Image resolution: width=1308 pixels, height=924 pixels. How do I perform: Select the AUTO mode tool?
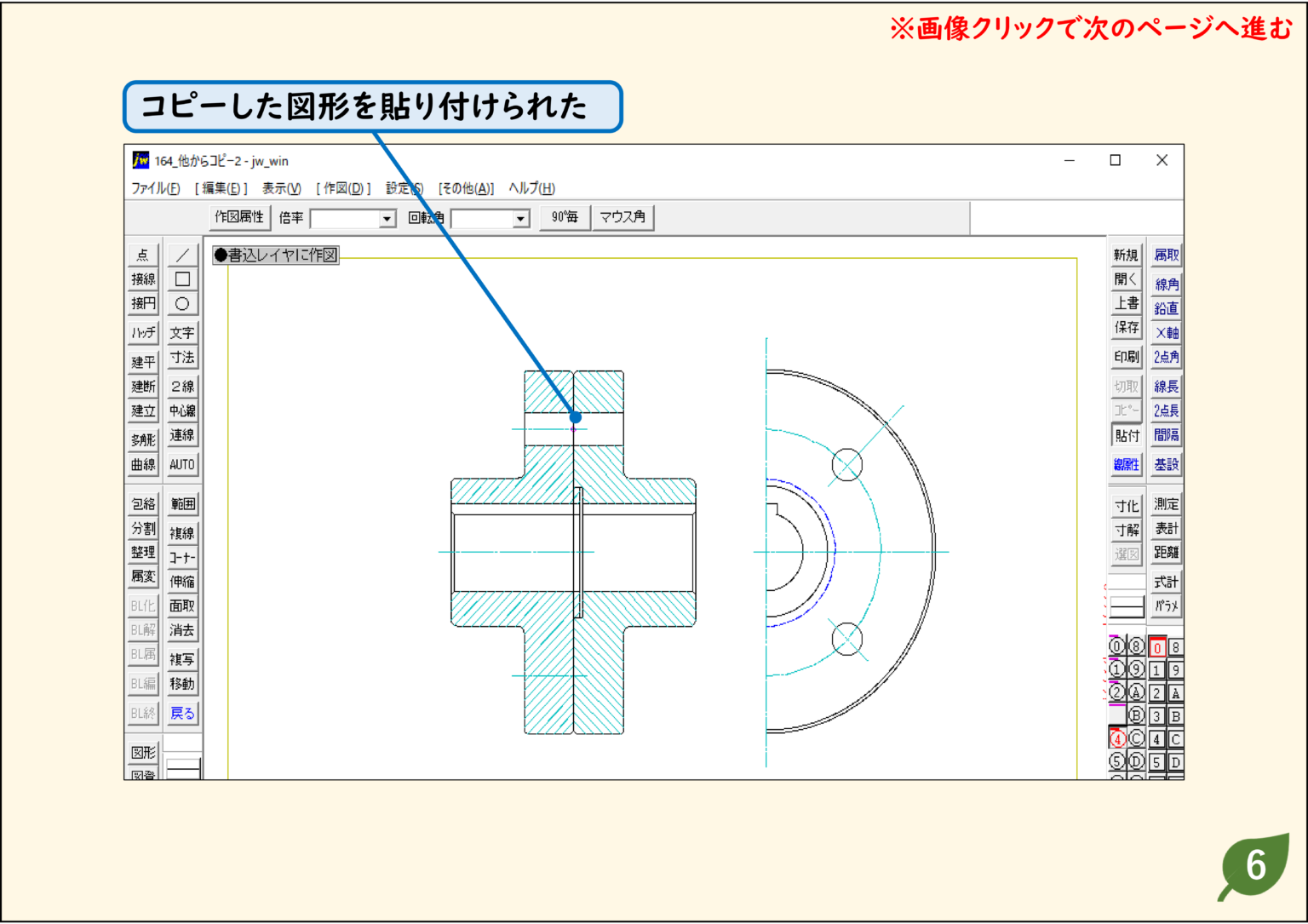pyautogui.click(x=182, y=465)
